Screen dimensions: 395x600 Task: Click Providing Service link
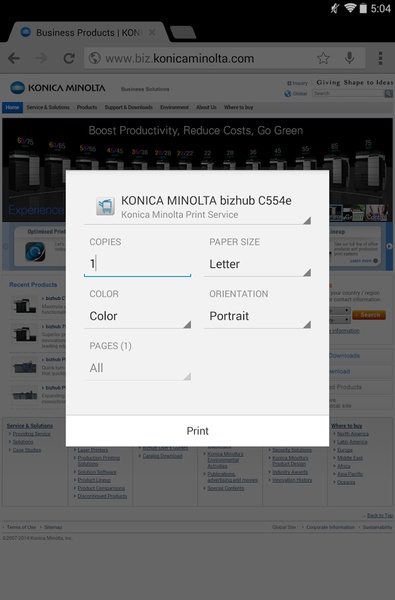tap(31, 434)
